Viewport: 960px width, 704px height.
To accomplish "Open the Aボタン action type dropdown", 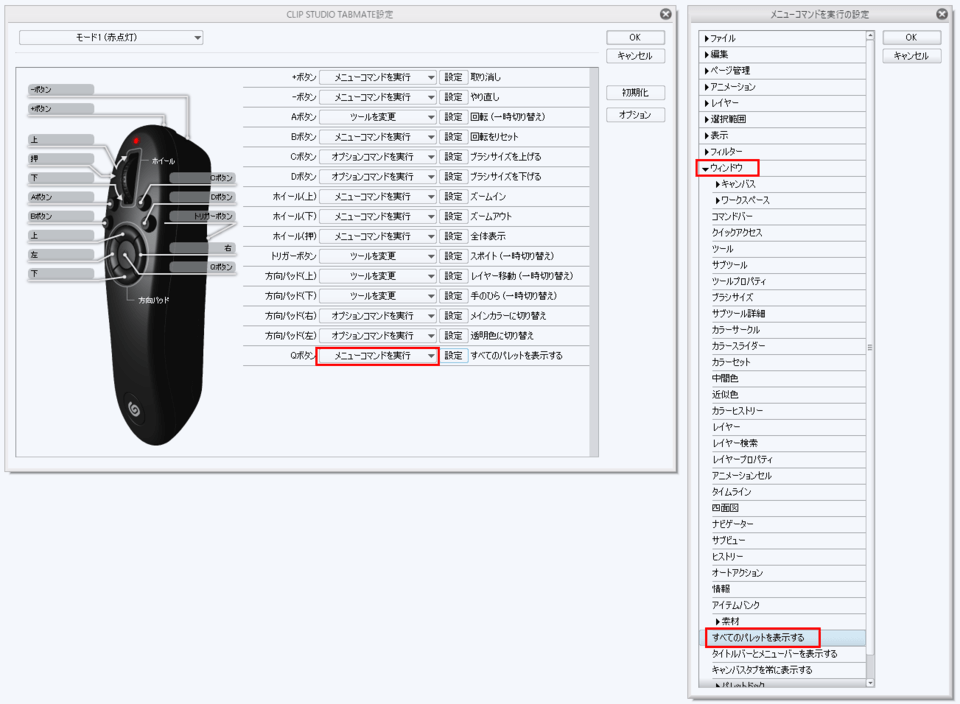I will click(x=378, y=117).
